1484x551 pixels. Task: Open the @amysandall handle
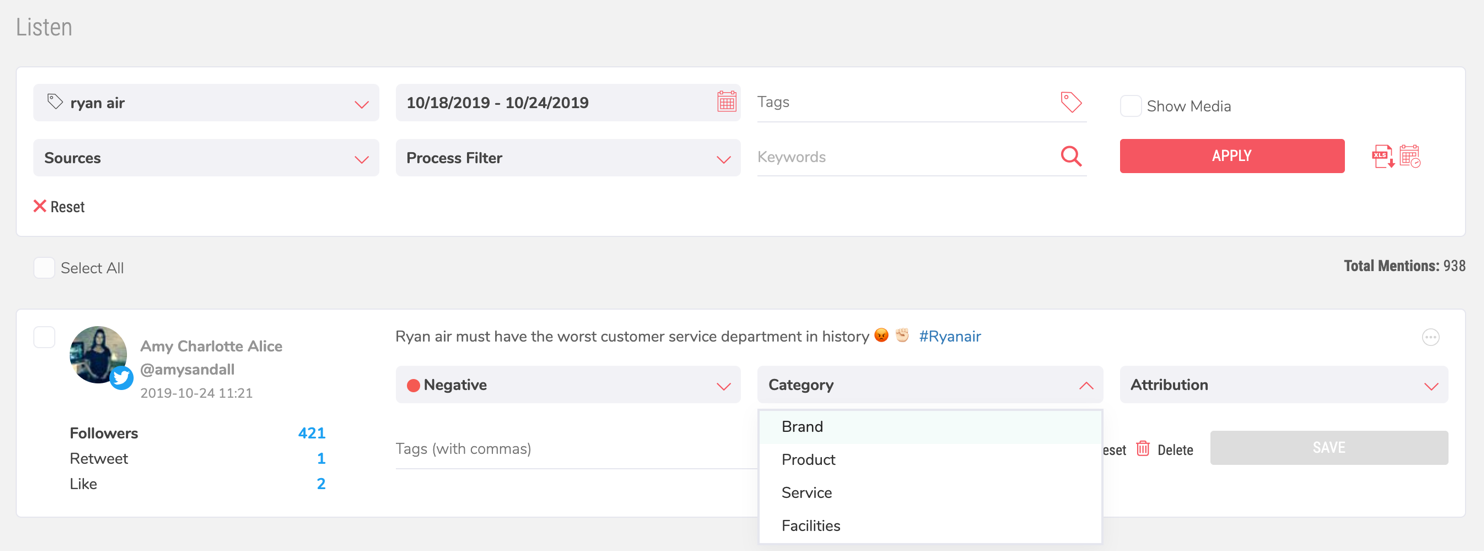(x=187, y=369)
